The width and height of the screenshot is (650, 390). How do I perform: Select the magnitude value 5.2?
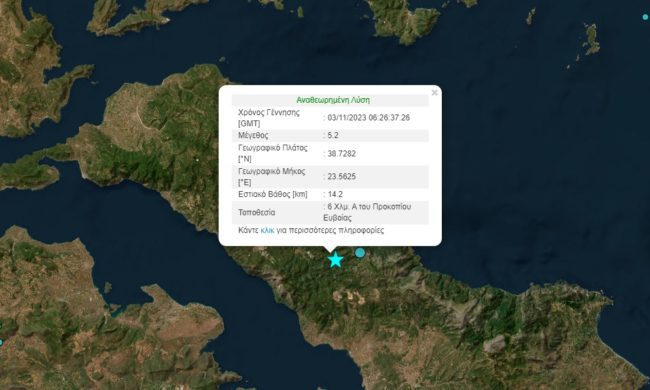(x=333, y=136)
